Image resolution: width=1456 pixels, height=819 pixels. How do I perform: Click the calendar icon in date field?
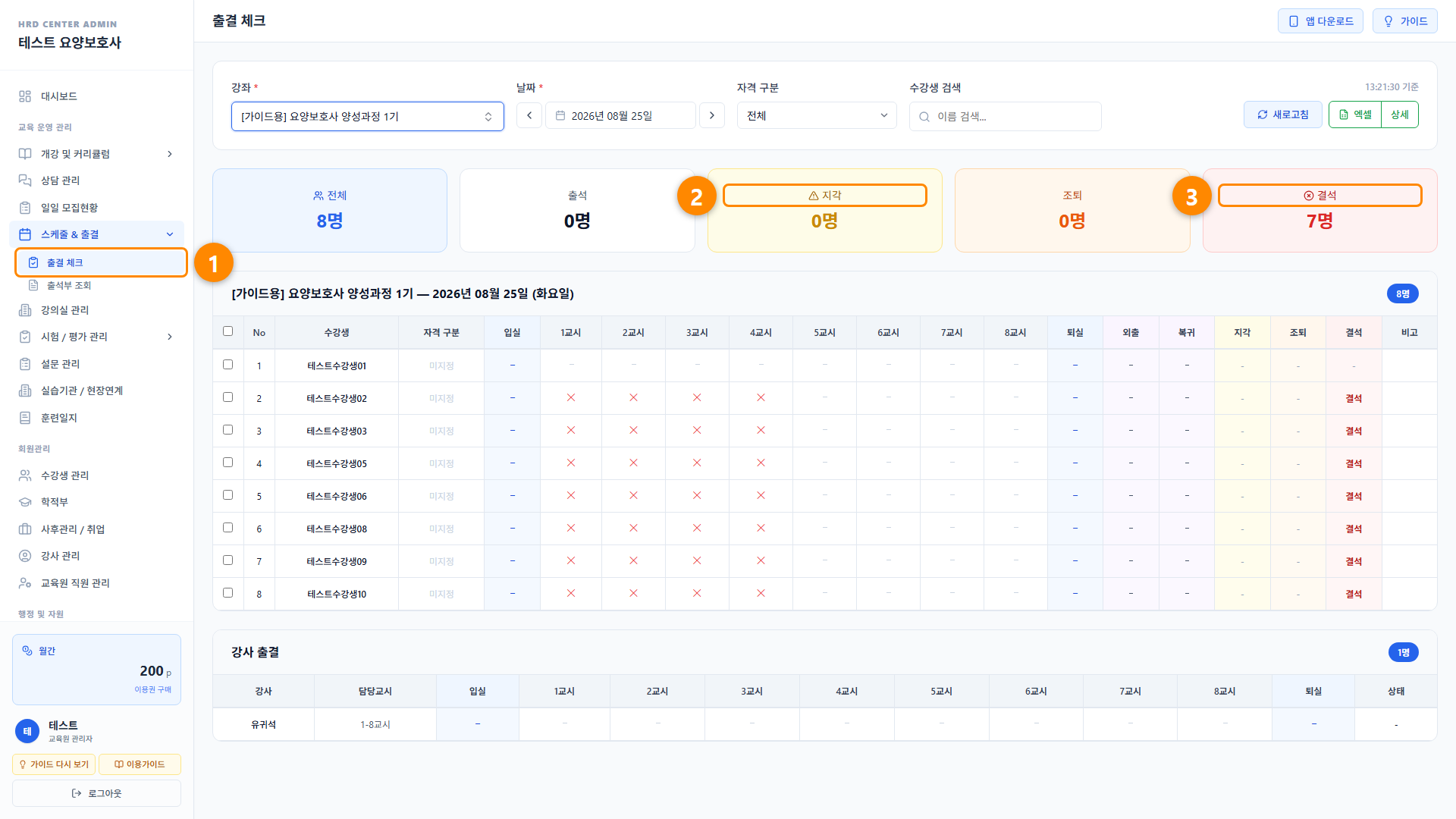(x=560, y=115)
